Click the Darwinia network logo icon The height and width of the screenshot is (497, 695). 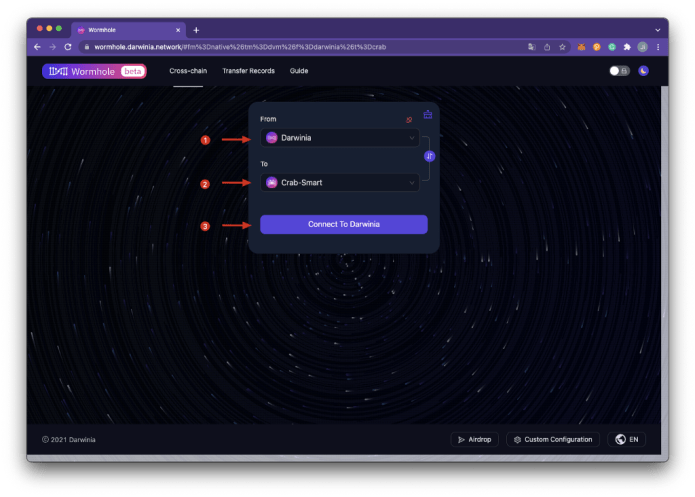tap(272, 138)
